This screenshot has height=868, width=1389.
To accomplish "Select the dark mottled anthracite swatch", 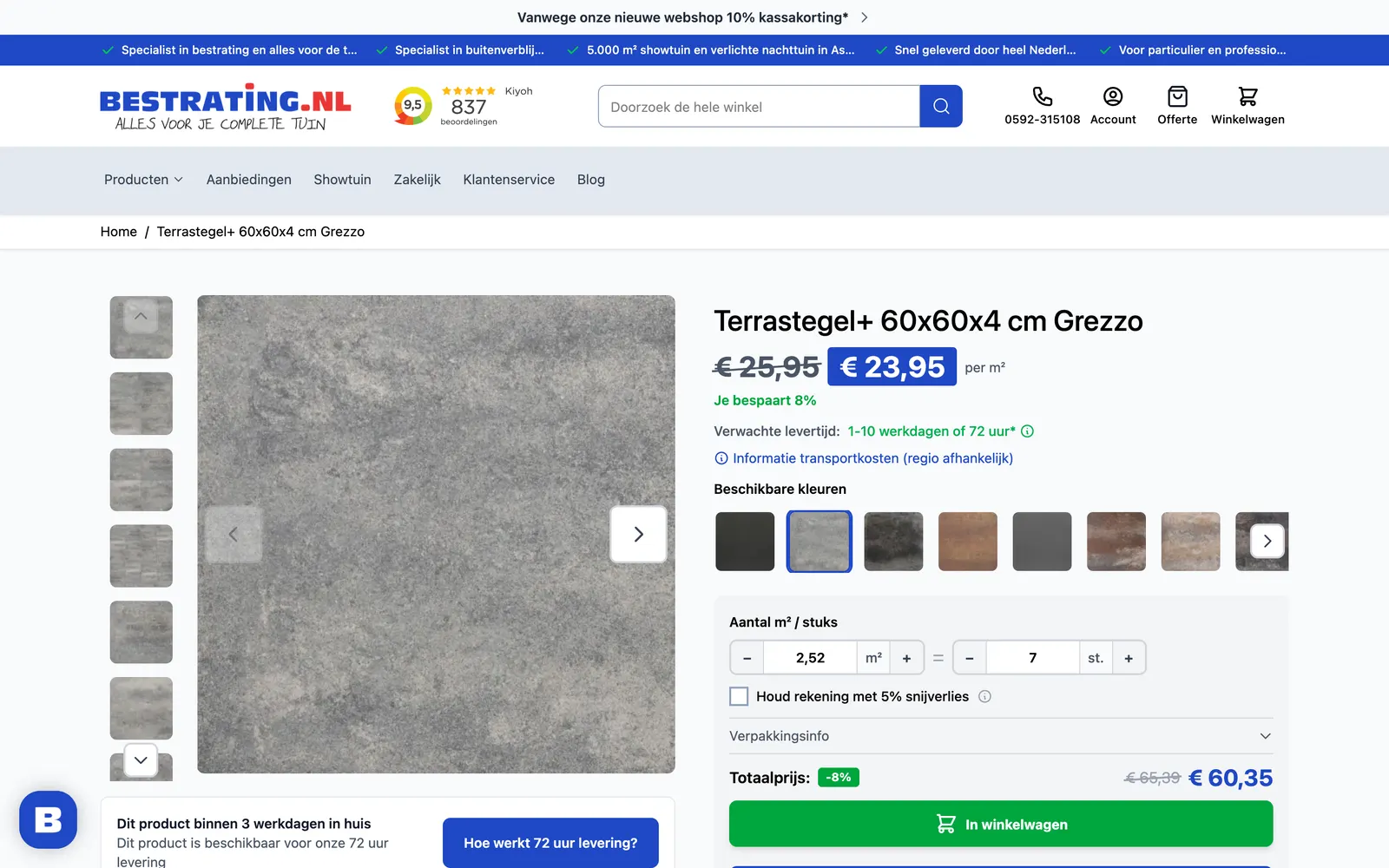I will click(x=893, y=542).
